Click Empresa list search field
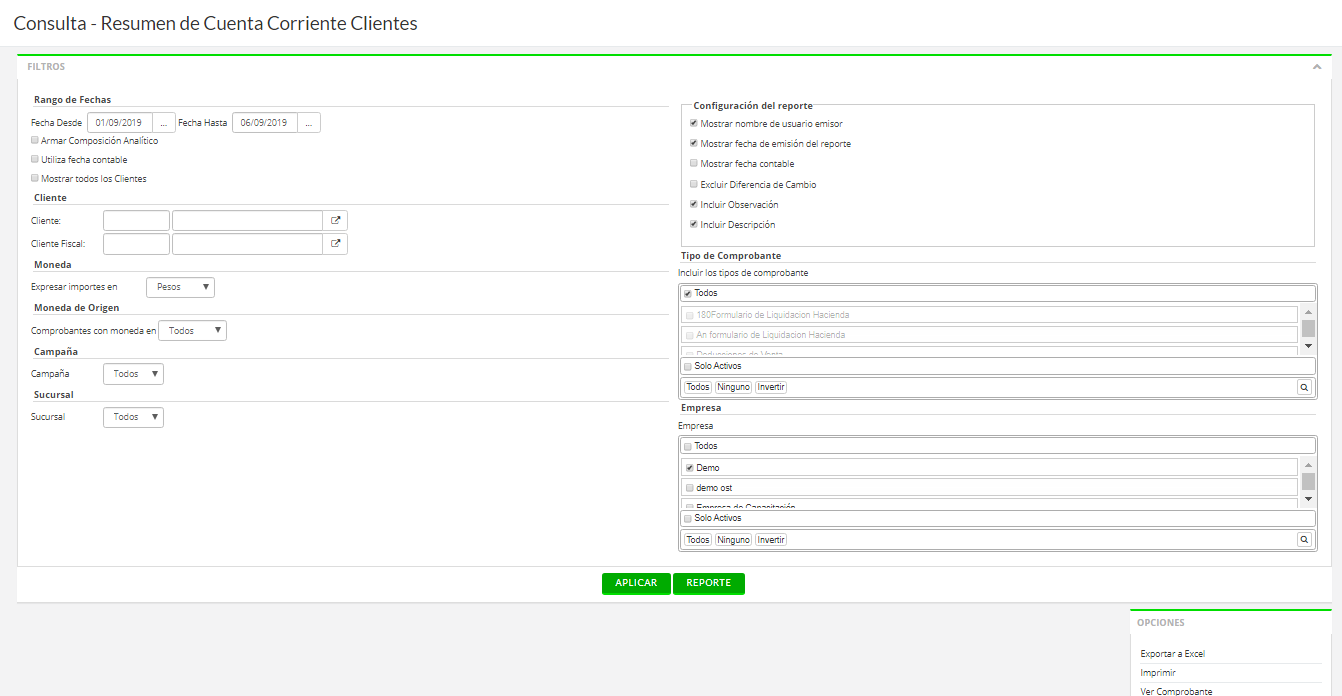 (x=1042, y=540)
